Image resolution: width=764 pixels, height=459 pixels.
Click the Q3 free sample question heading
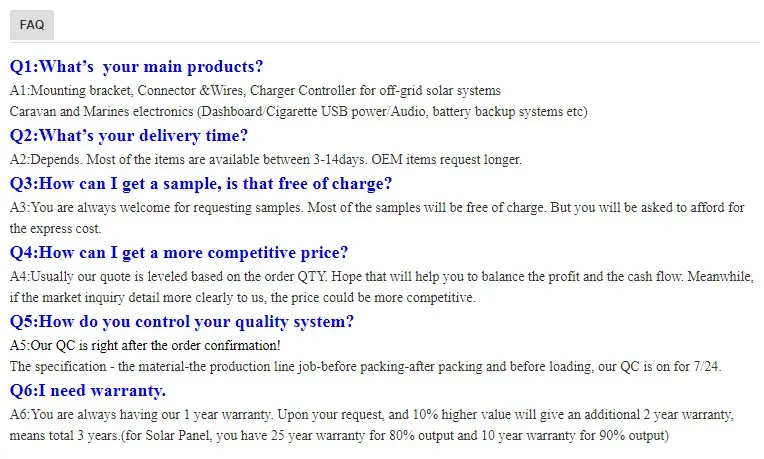tap(201, 184)
